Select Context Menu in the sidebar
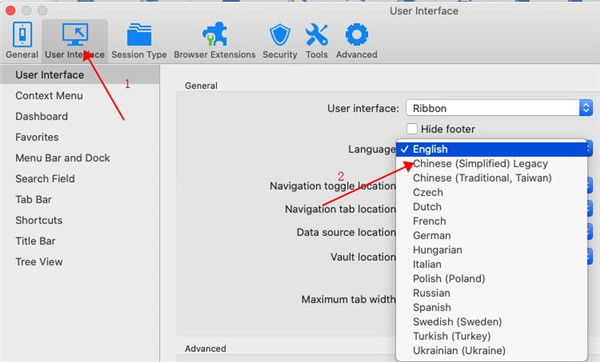 pos(80,96)
